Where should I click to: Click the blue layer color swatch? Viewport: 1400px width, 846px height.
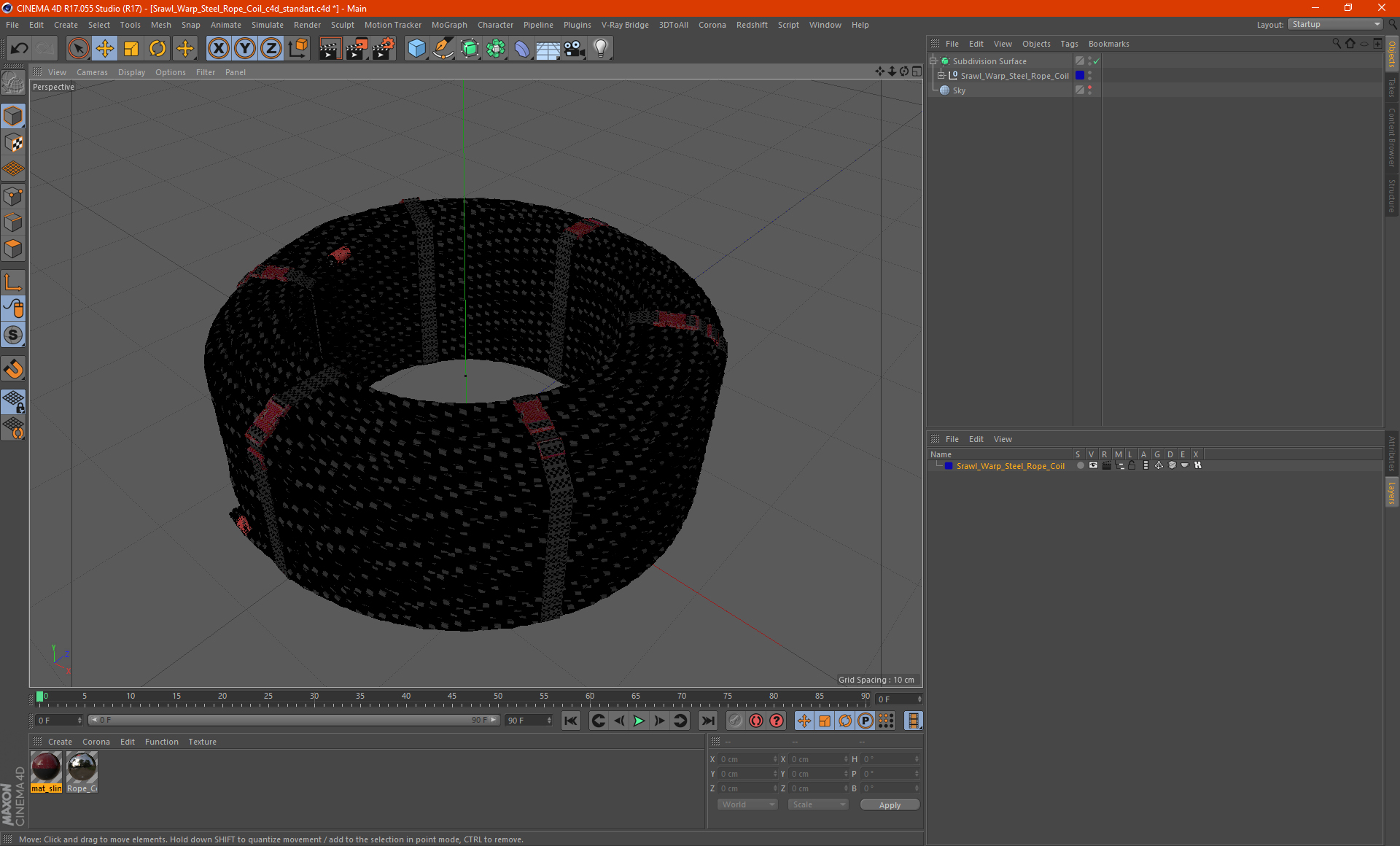point(949,466)
